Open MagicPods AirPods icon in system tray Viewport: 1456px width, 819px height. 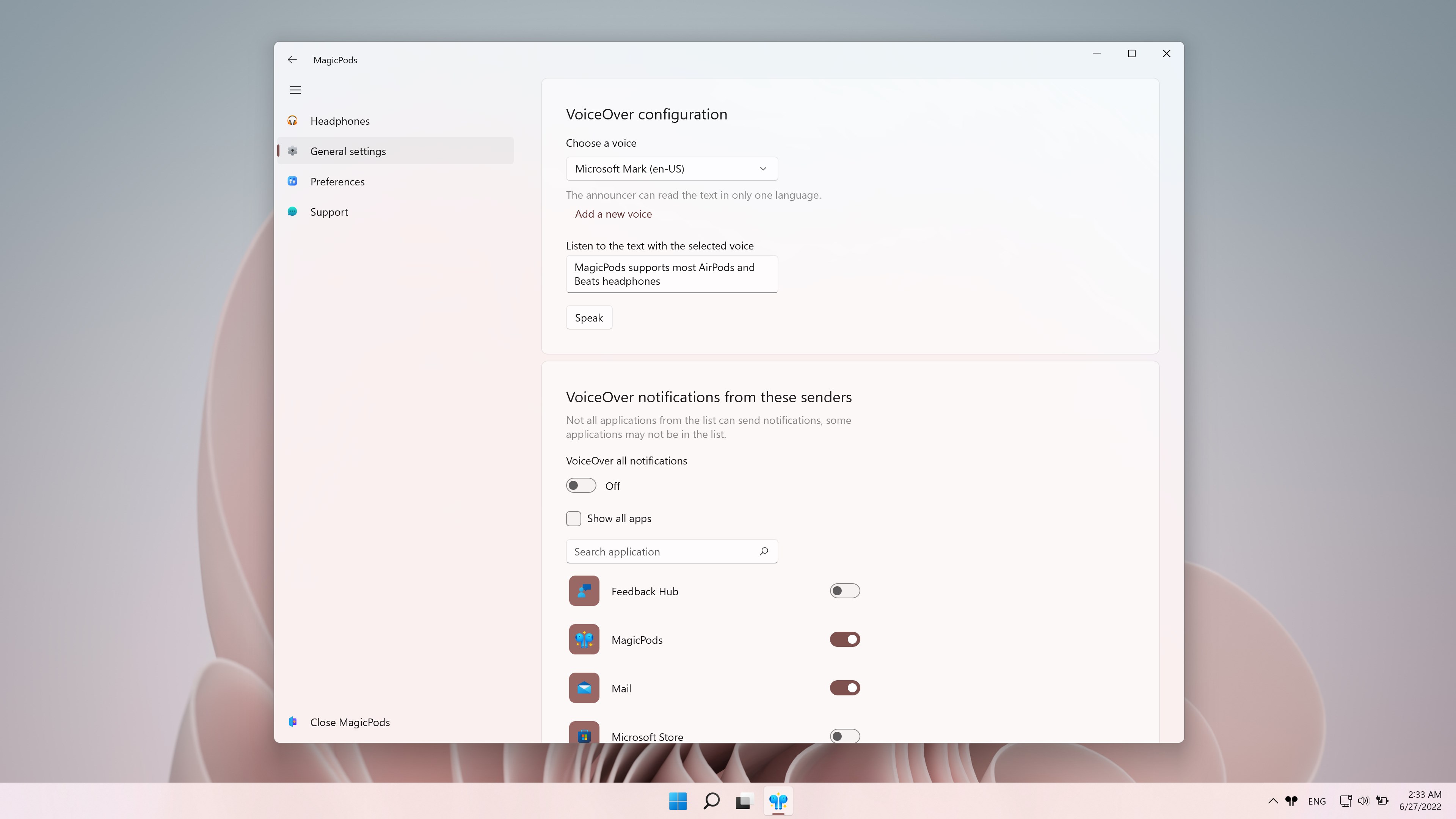tap(1291, 800)
